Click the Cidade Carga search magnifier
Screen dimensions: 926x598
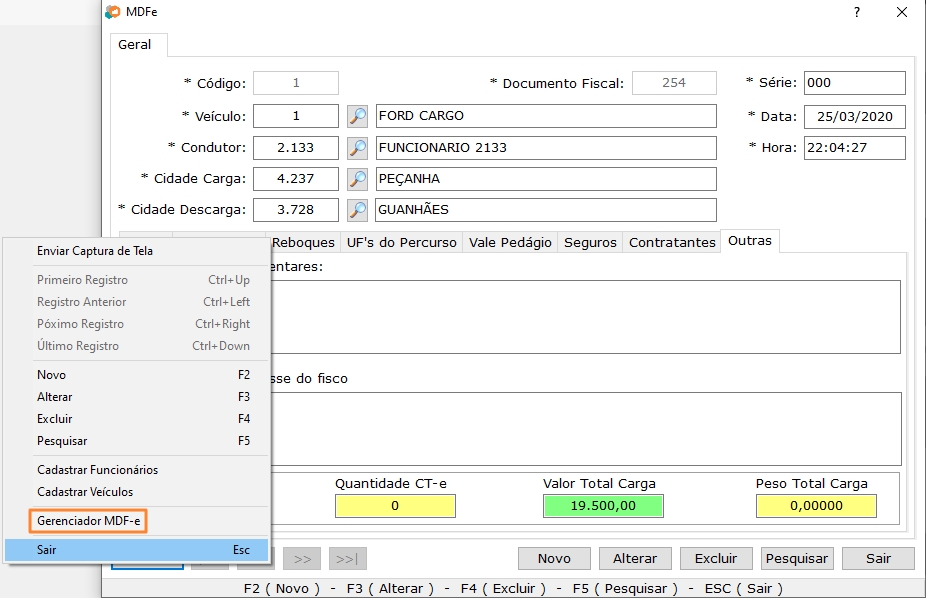[x=357, y=179]
